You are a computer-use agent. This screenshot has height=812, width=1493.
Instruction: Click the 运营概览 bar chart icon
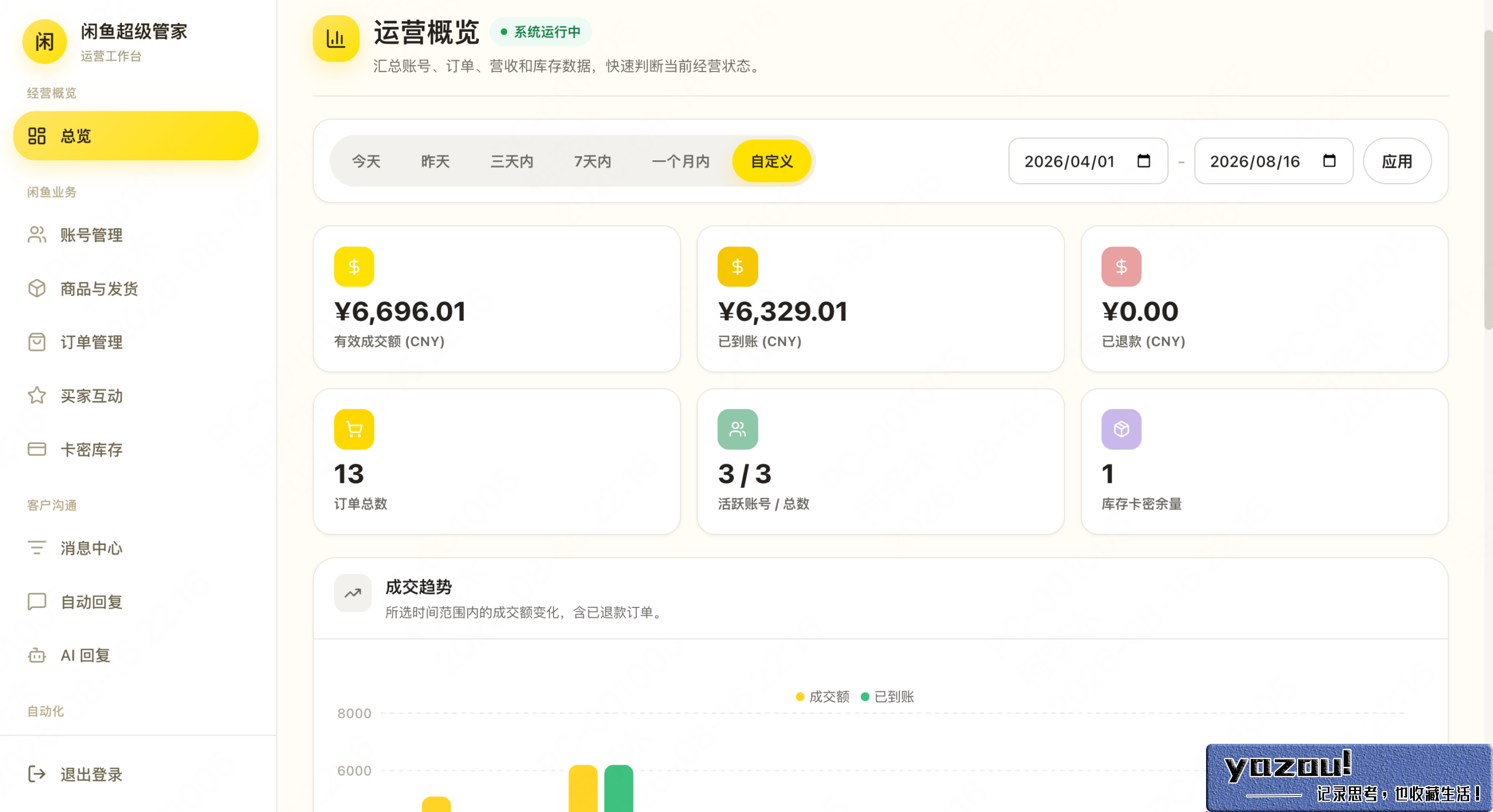point(336,38)
